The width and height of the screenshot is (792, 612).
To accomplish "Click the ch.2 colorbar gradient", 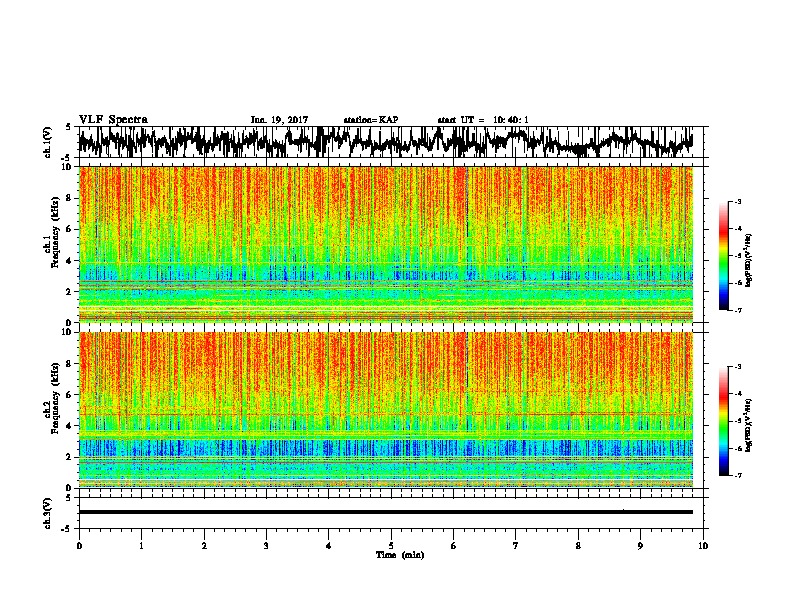I will pyautogui.click(x=723, y=421).
